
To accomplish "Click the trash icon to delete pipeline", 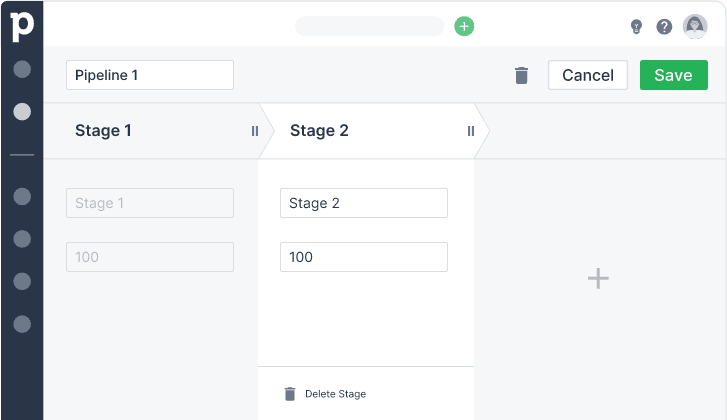I will click(521, 76).
